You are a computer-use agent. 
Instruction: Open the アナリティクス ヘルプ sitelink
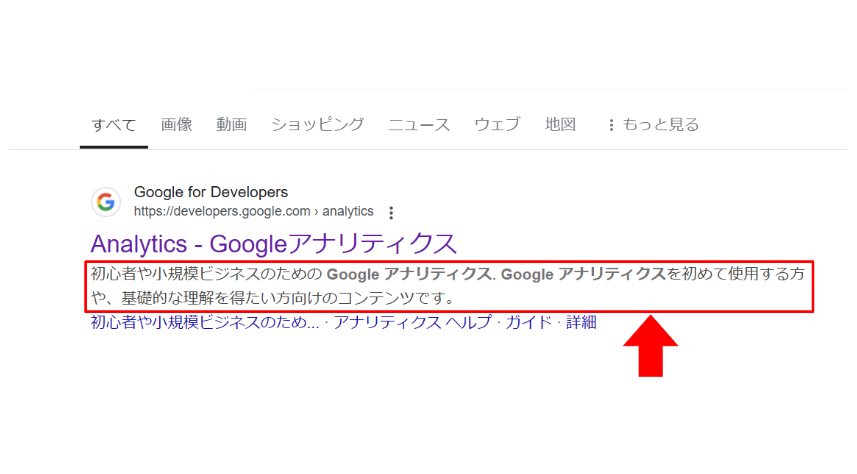click(x=413, y=322)
